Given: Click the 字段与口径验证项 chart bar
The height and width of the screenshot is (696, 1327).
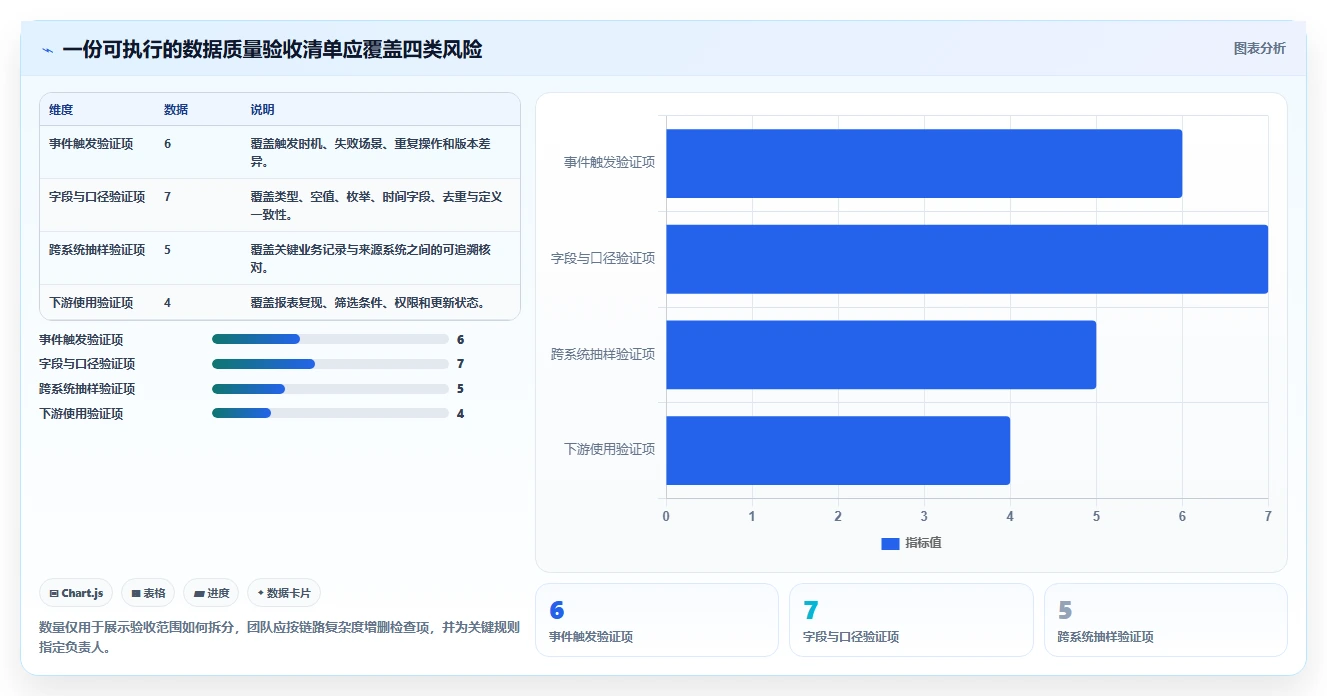Looking at the screenshot, I should [x=967, y=259].
